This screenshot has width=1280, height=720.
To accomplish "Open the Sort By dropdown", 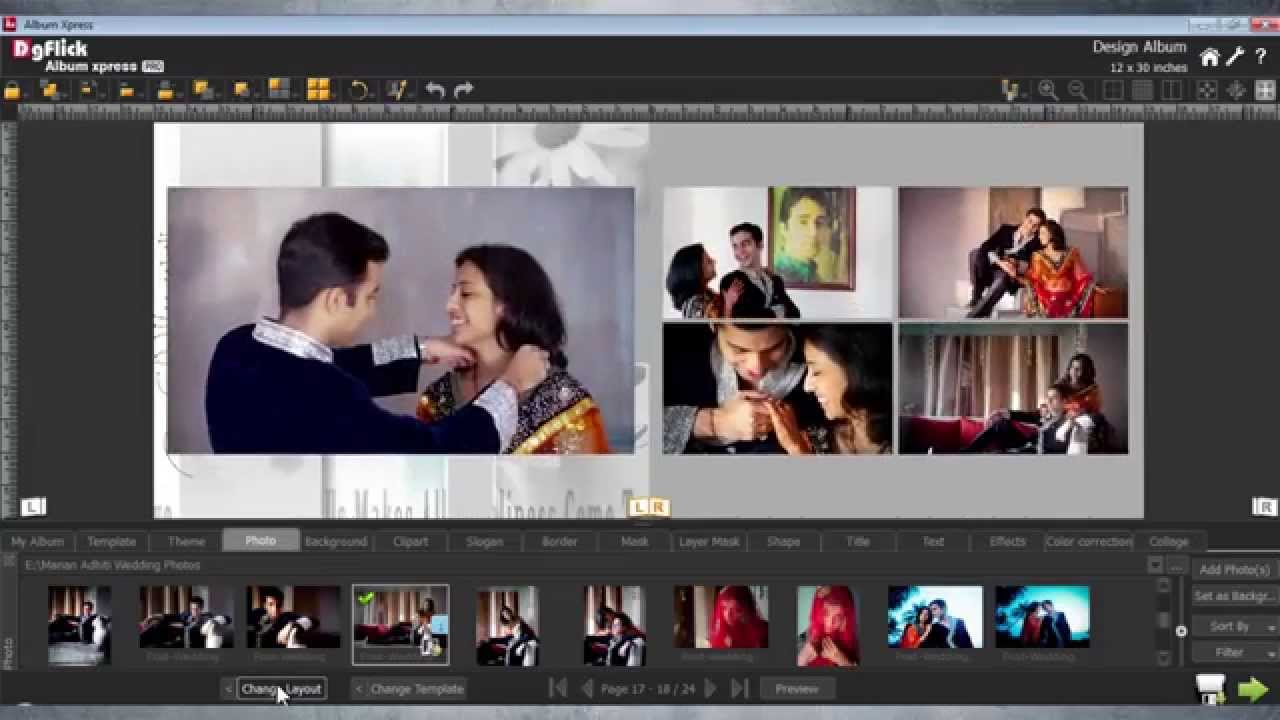I will [x=1234, y=626].
